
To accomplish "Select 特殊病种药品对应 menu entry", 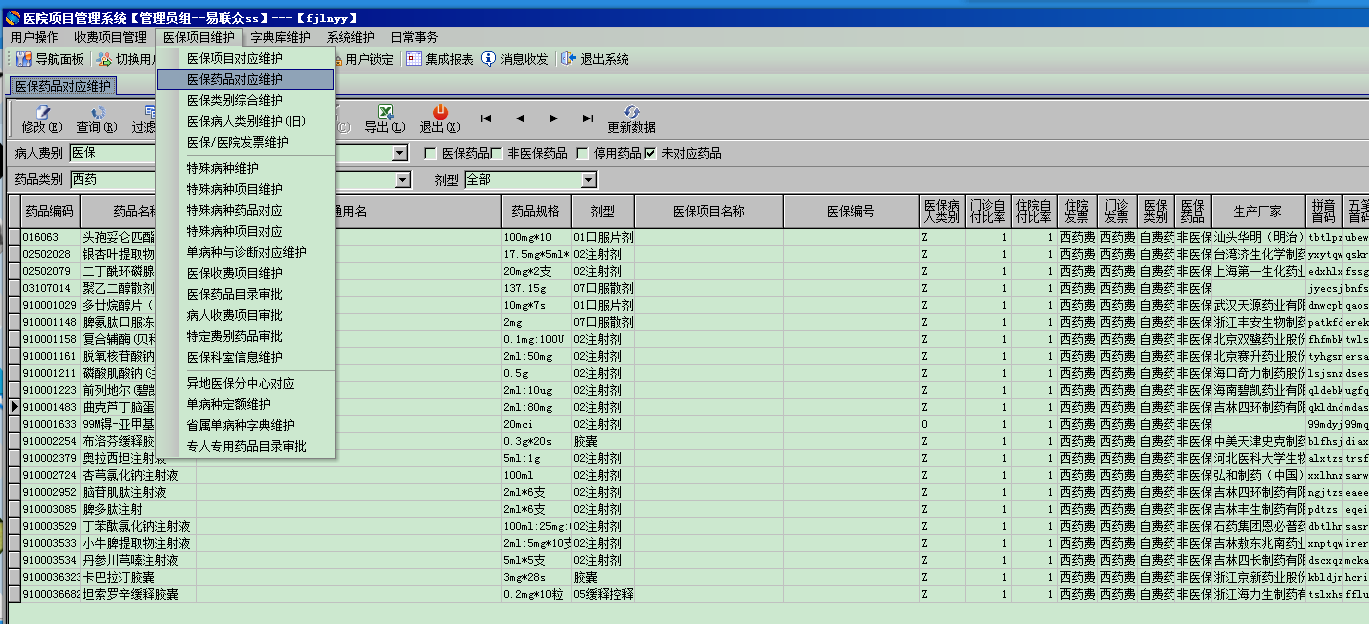I will [246, 210].
